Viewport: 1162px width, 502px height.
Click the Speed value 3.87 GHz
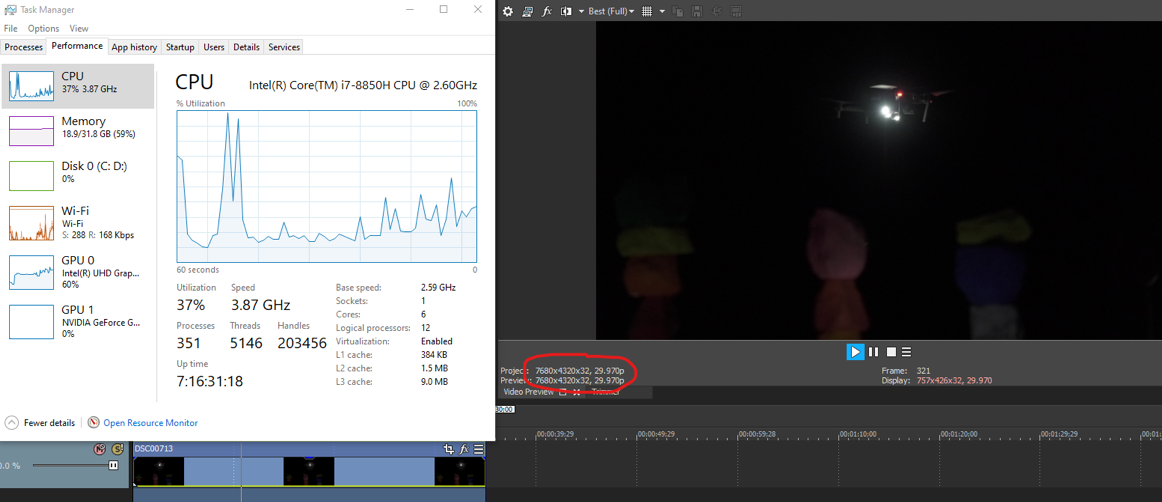[x=260, y=305]
